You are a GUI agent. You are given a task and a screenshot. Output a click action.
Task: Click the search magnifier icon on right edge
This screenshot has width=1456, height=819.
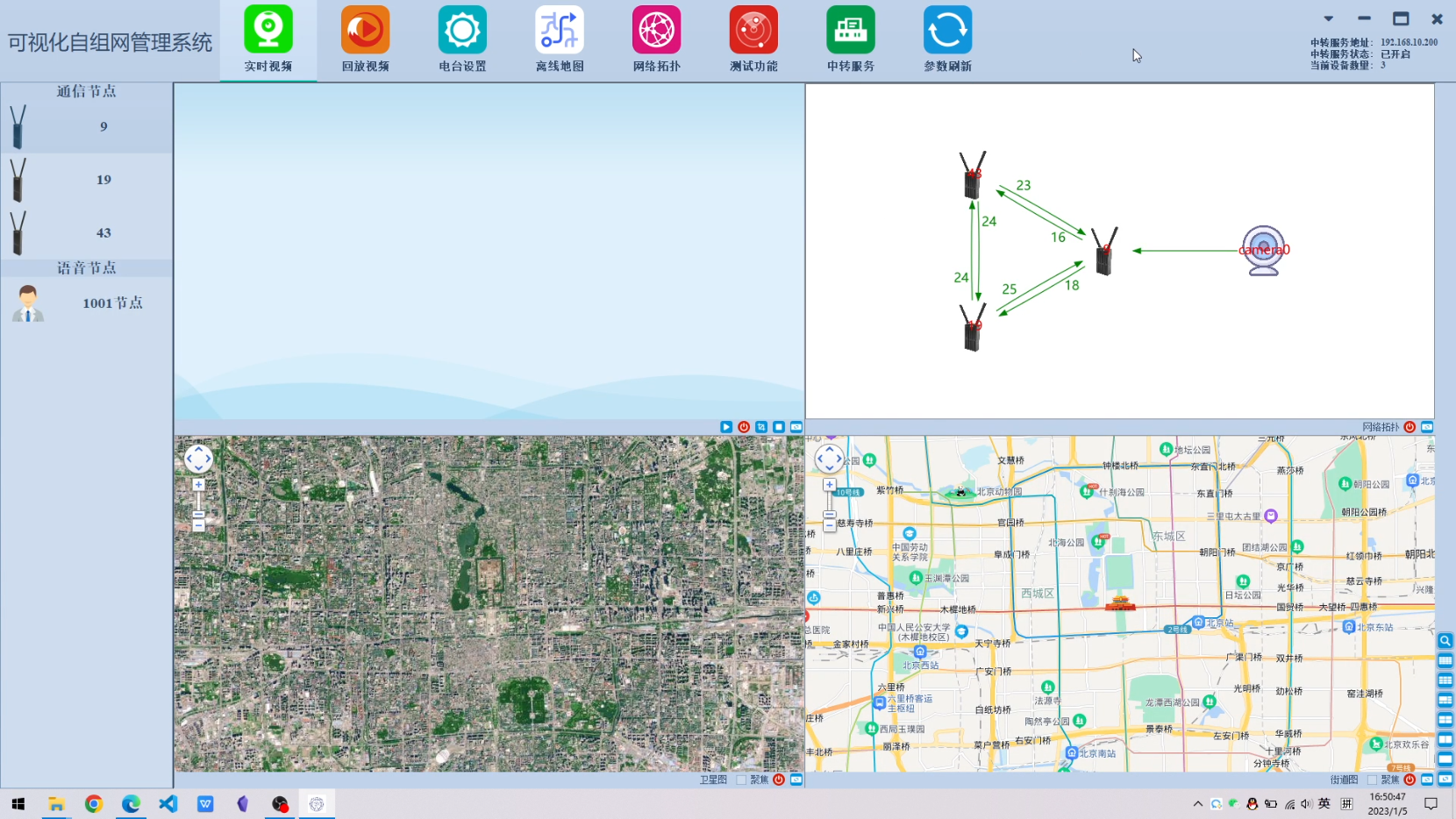1445,641
